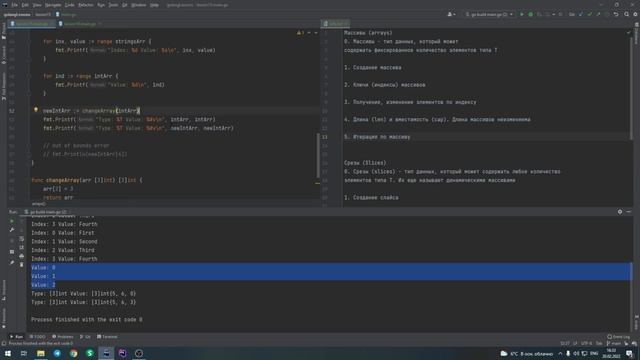Click the layout icon in Run panel sidebar
640x360 pixels.
click(x=12, y=252)
